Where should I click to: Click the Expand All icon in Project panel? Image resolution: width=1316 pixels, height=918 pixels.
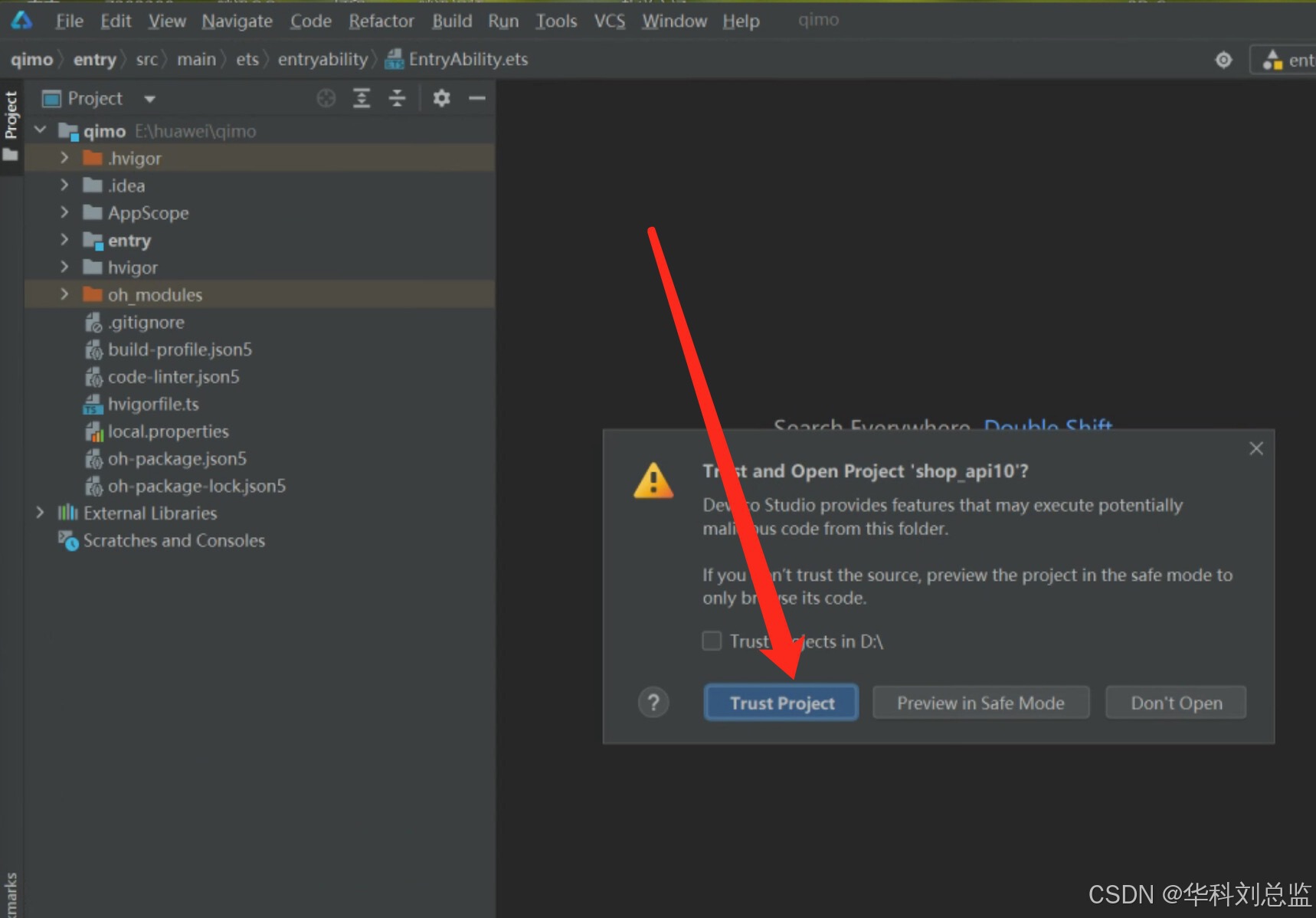[x=362, y=98]
